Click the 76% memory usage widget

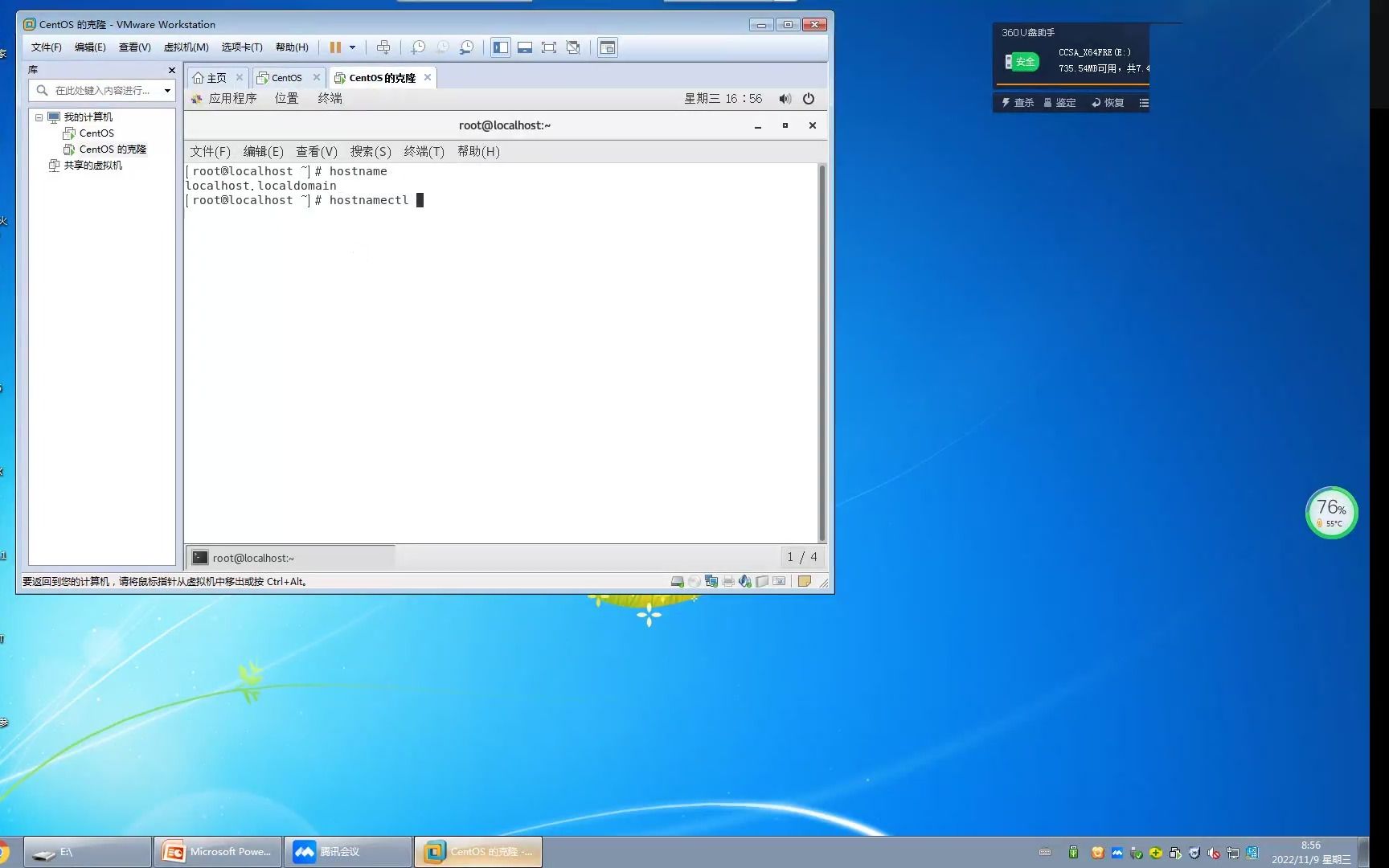(x=1331, y=513)
